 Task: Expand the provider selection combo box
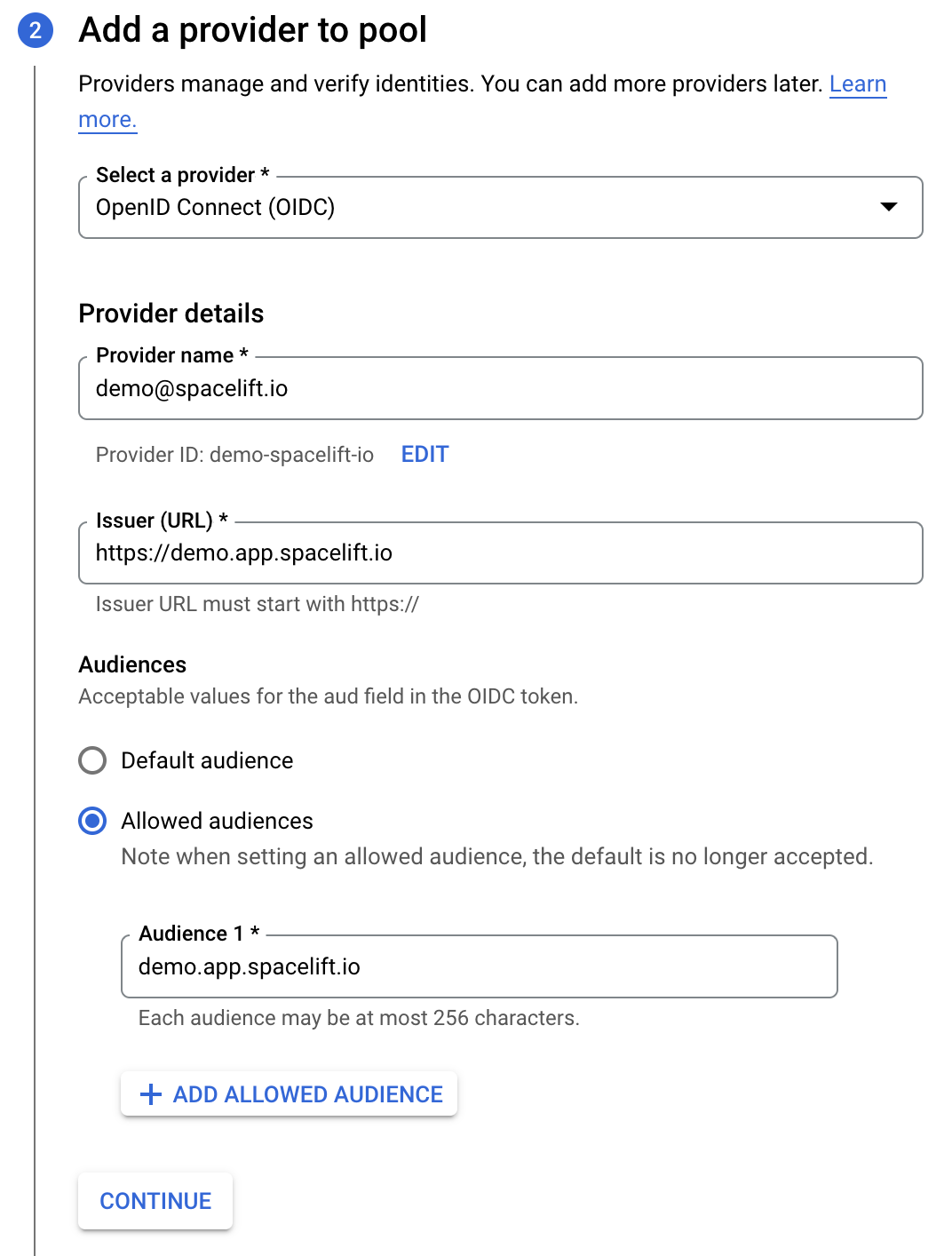pos(501,208)
